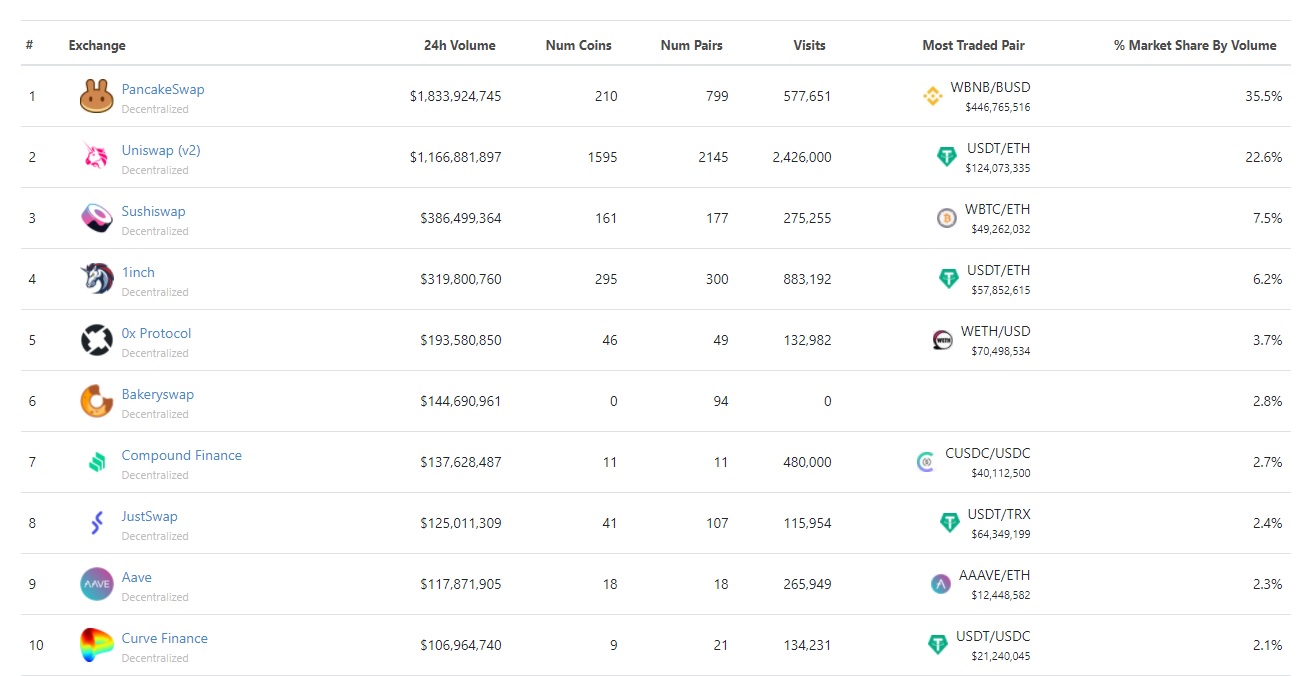Image resolution: width=1314 pixels, height=676 pixels.
Task: Select 1inch volume $319,800,760
Action: point(461,279)
